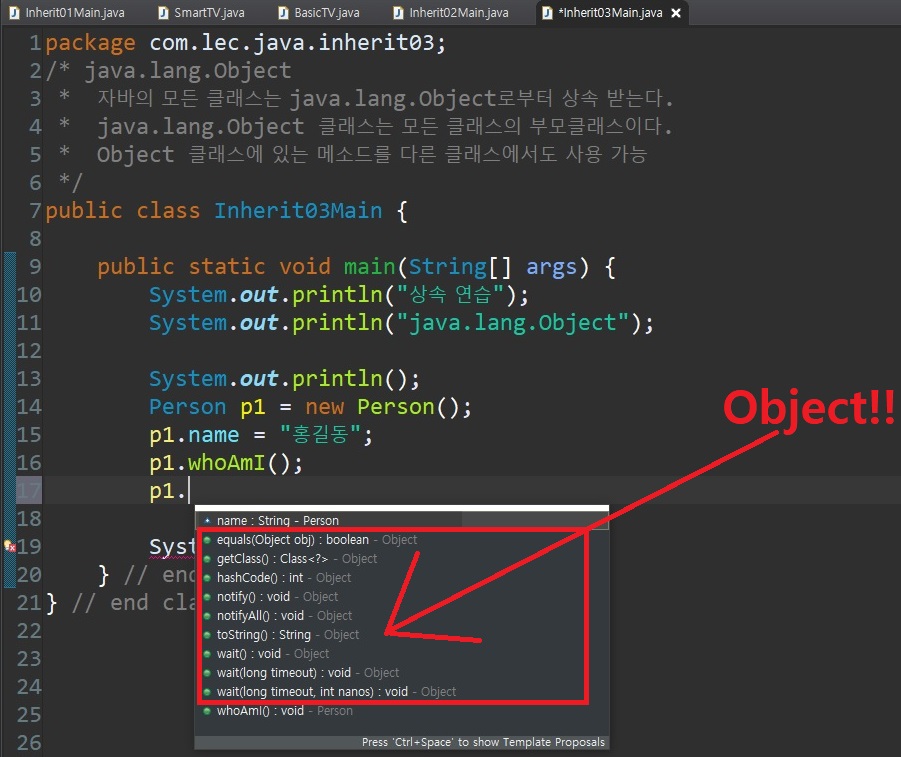Choose the wait() : void proposal
This screenshot has width=901, height=757.
pyautogui.click(x=402, y=654)
